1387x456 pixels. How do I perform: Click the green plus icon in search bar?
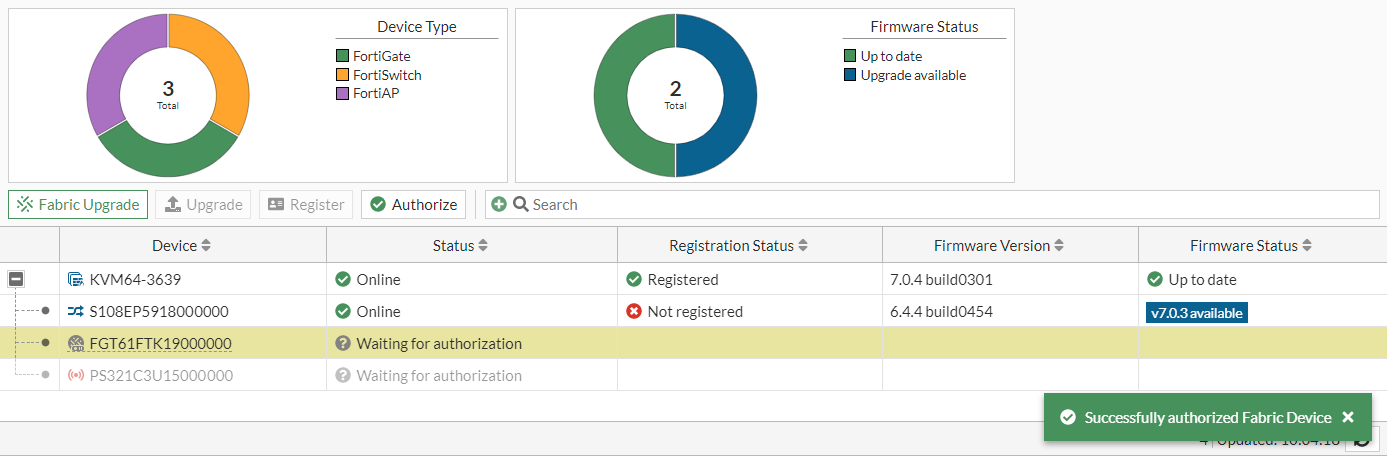point(499,205)
